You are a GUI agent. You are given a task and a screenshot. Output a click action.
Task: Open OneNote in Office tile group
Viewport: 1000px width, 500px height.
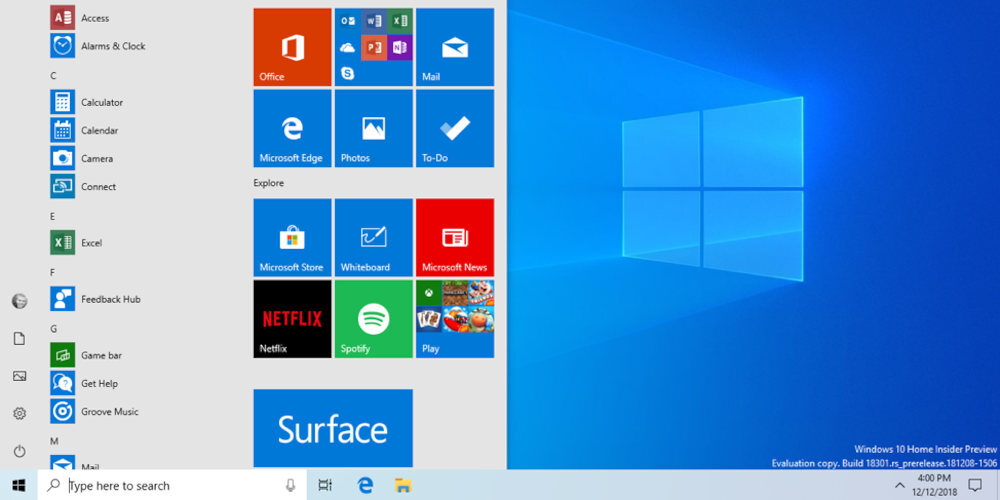click(400, 47)
